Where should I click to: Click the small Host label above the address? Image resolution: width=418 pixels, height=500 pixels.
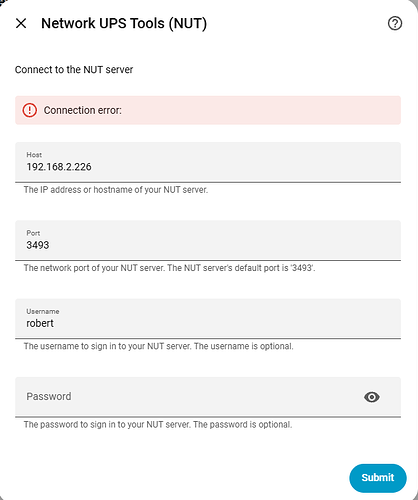[34, 155]
